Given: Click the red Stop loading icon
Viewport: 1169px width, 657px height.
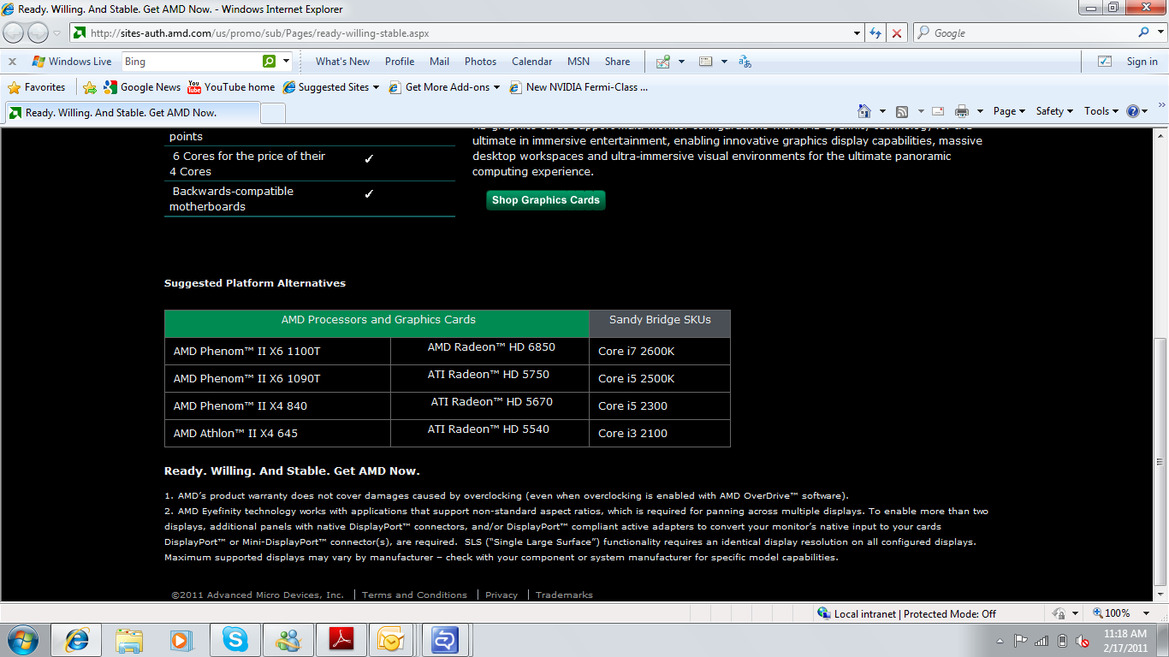Looking at the screenshot, I should point(897,33).
